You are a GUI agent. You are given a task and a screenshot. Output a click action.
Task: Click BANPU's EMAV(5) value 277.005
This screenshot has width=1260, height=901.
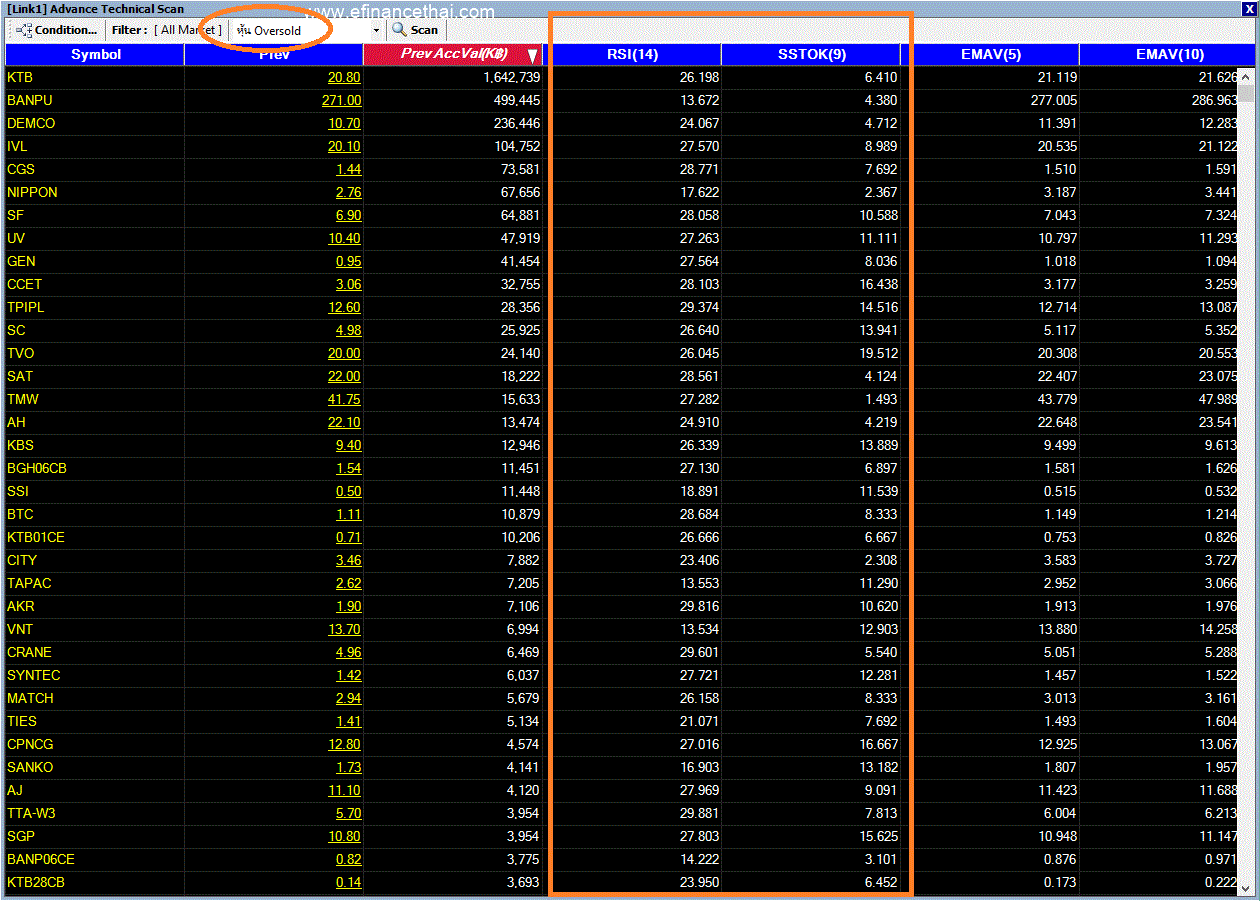[x=1052, y=100]
